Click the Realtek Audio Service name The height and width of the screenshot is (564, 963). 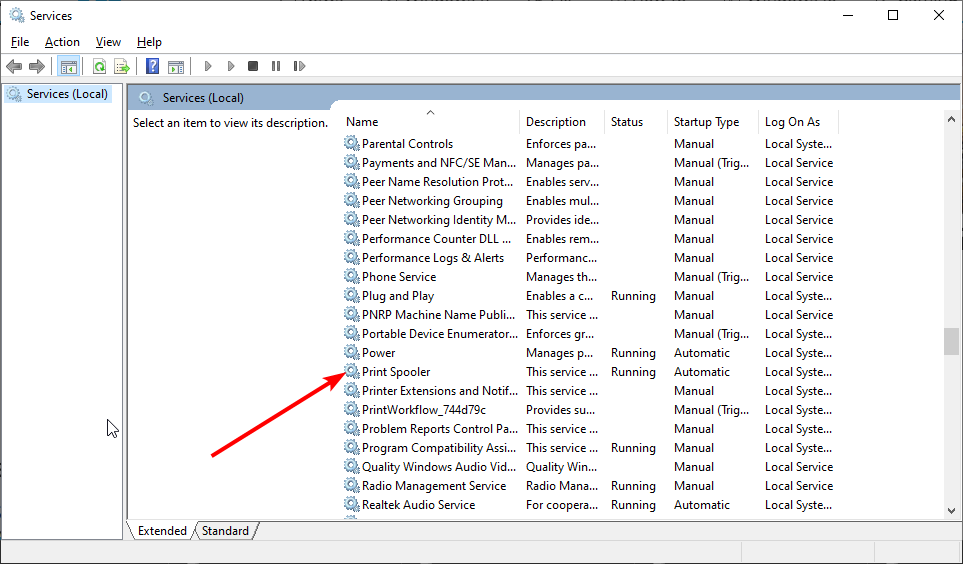tap(418, 504)
